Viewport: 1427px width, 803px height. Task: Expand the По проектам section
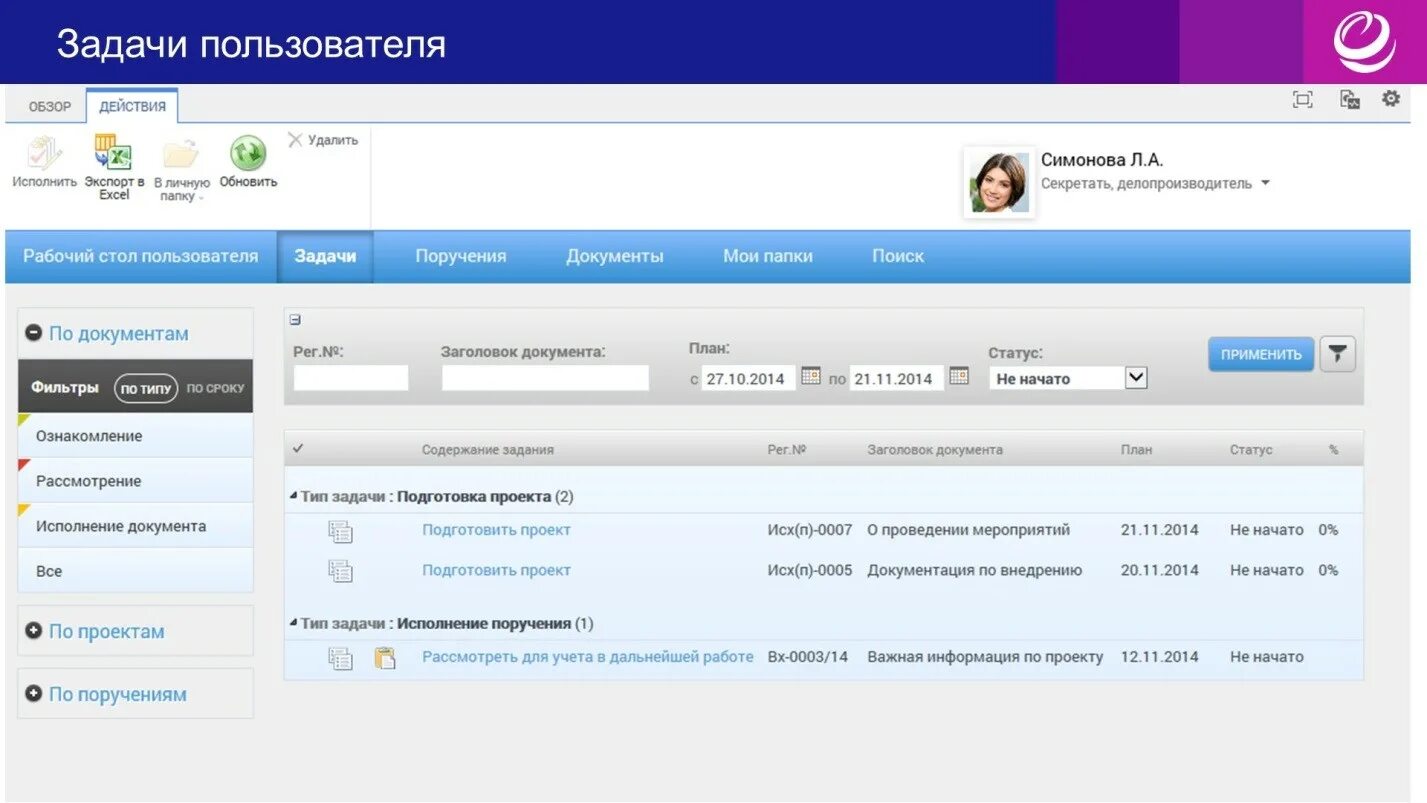34,631
